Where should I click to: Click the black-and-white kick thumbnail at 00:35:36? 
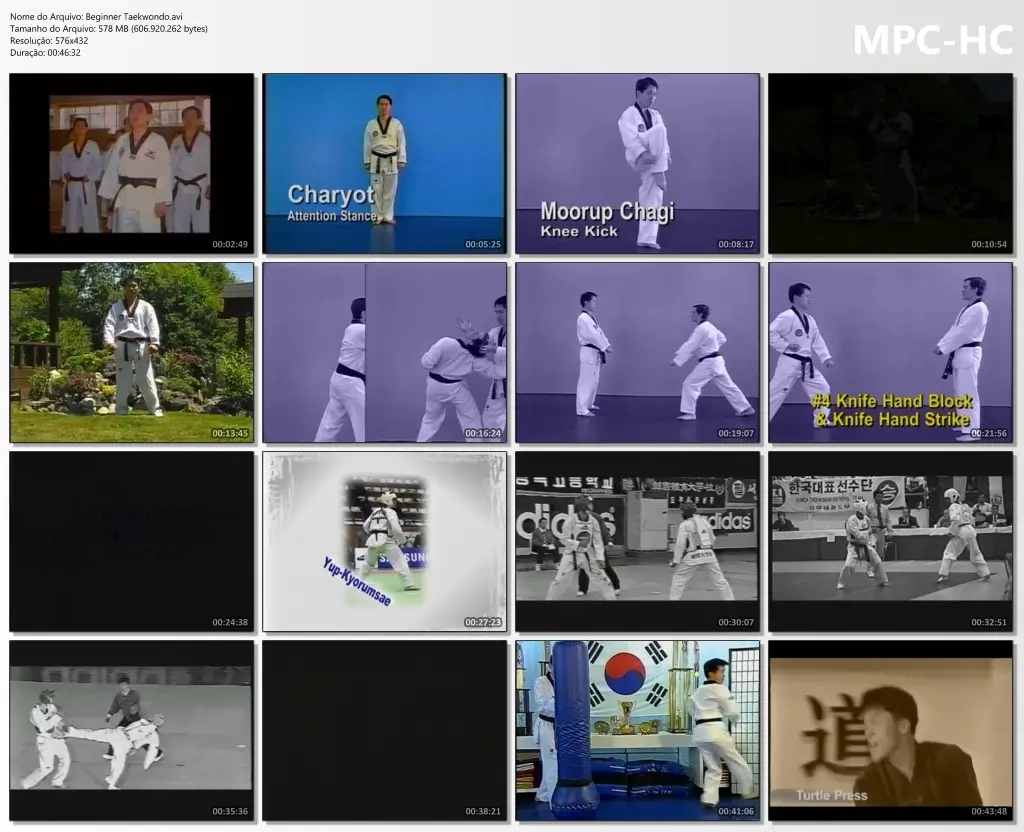[x=131, y=730]
